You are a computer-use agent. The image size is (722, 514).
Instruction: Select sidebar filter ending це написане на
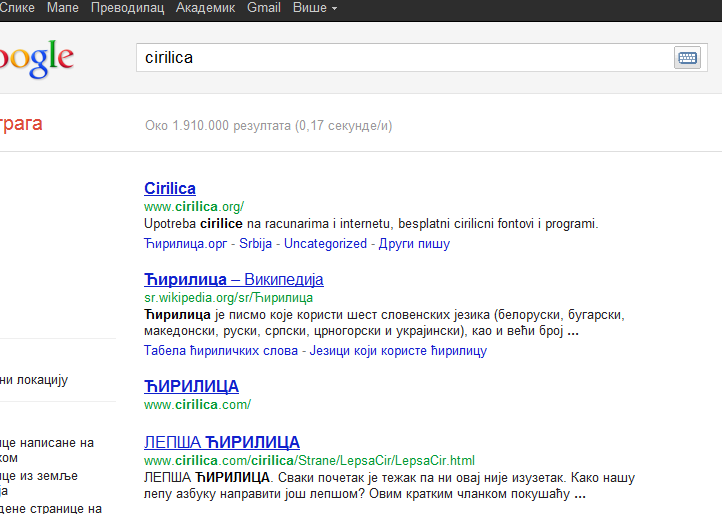pyautogui.click(x=47, y=450)
